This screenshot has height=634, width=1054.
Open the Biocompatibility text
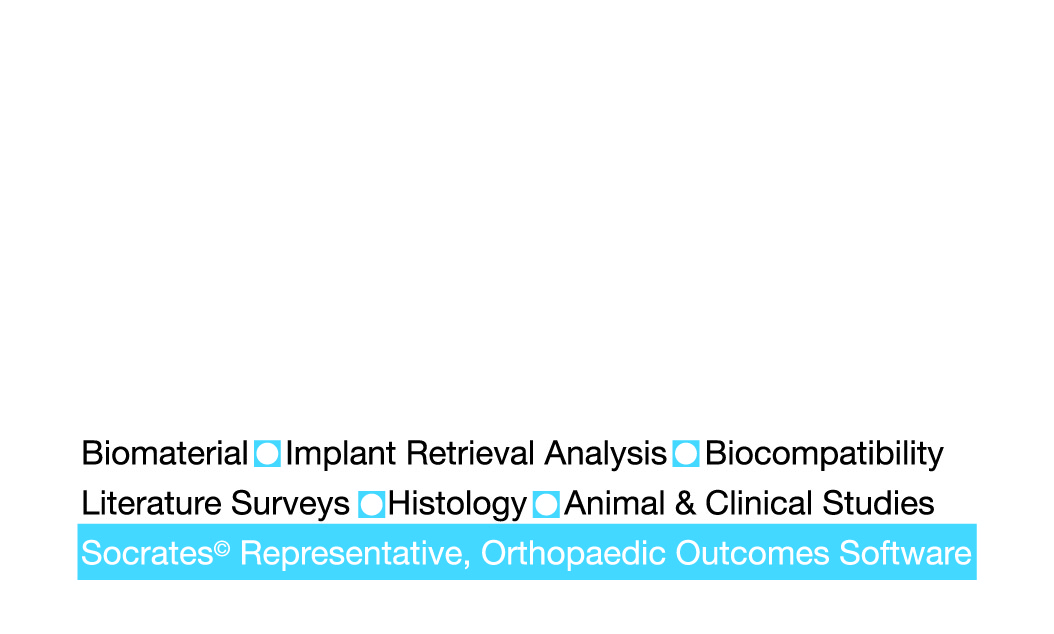pos(824,455)
